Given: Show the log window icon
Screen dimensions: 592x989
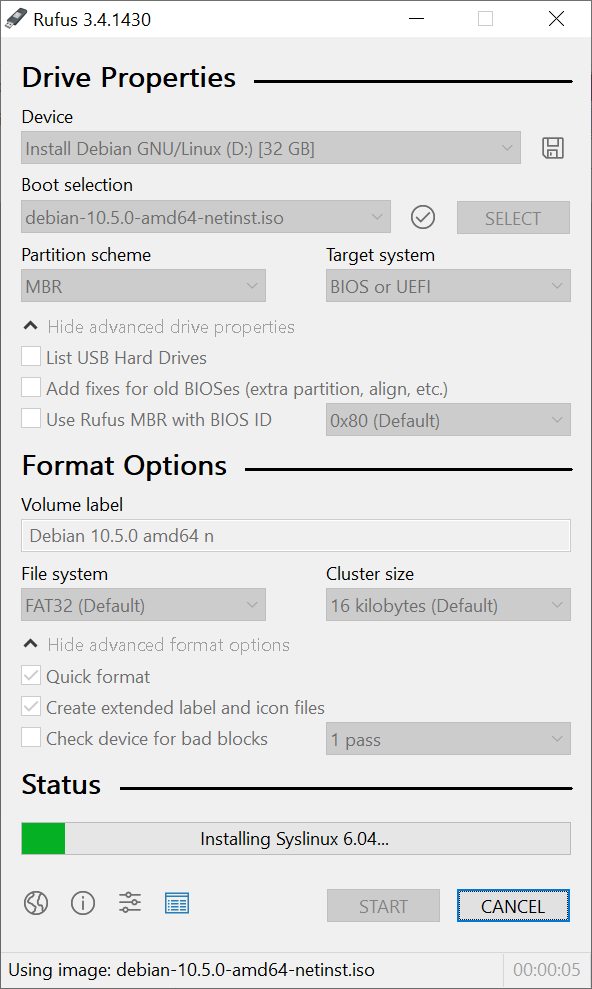Looking at the screenshot, I should pyautogui.click(x=177, y=903).
